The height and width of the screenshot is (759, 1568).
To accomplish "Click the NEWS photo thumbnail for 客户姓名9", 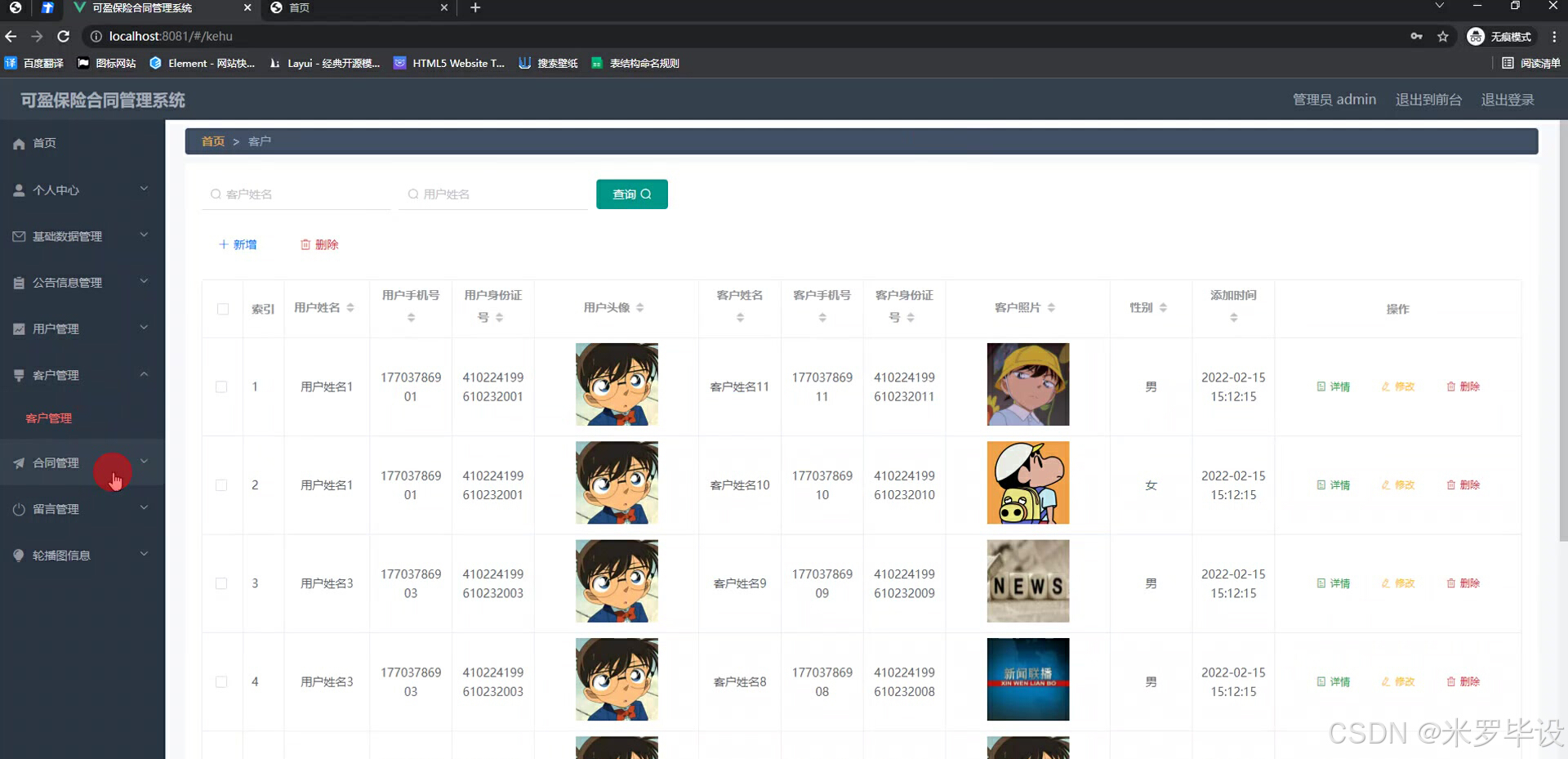I will pyautogui.click(x=1028, y=582).
